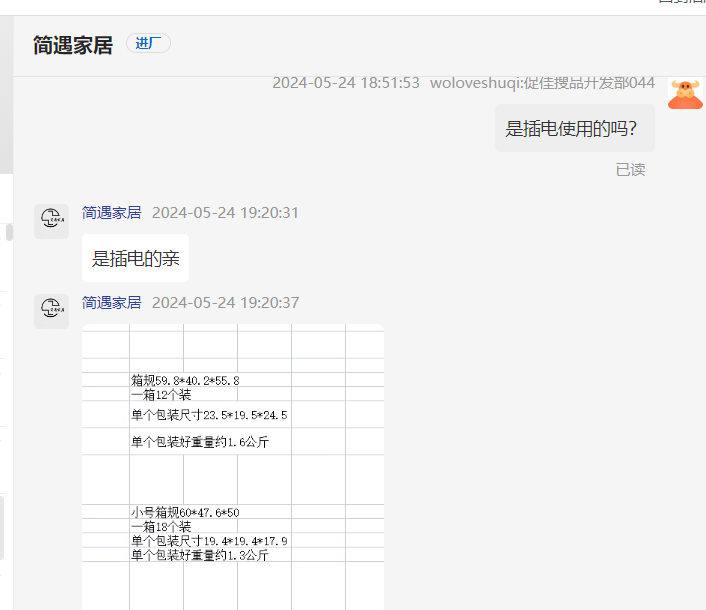
Task: Click sender name 简遇家居 above the image message
Action: (x=111, y=303)
